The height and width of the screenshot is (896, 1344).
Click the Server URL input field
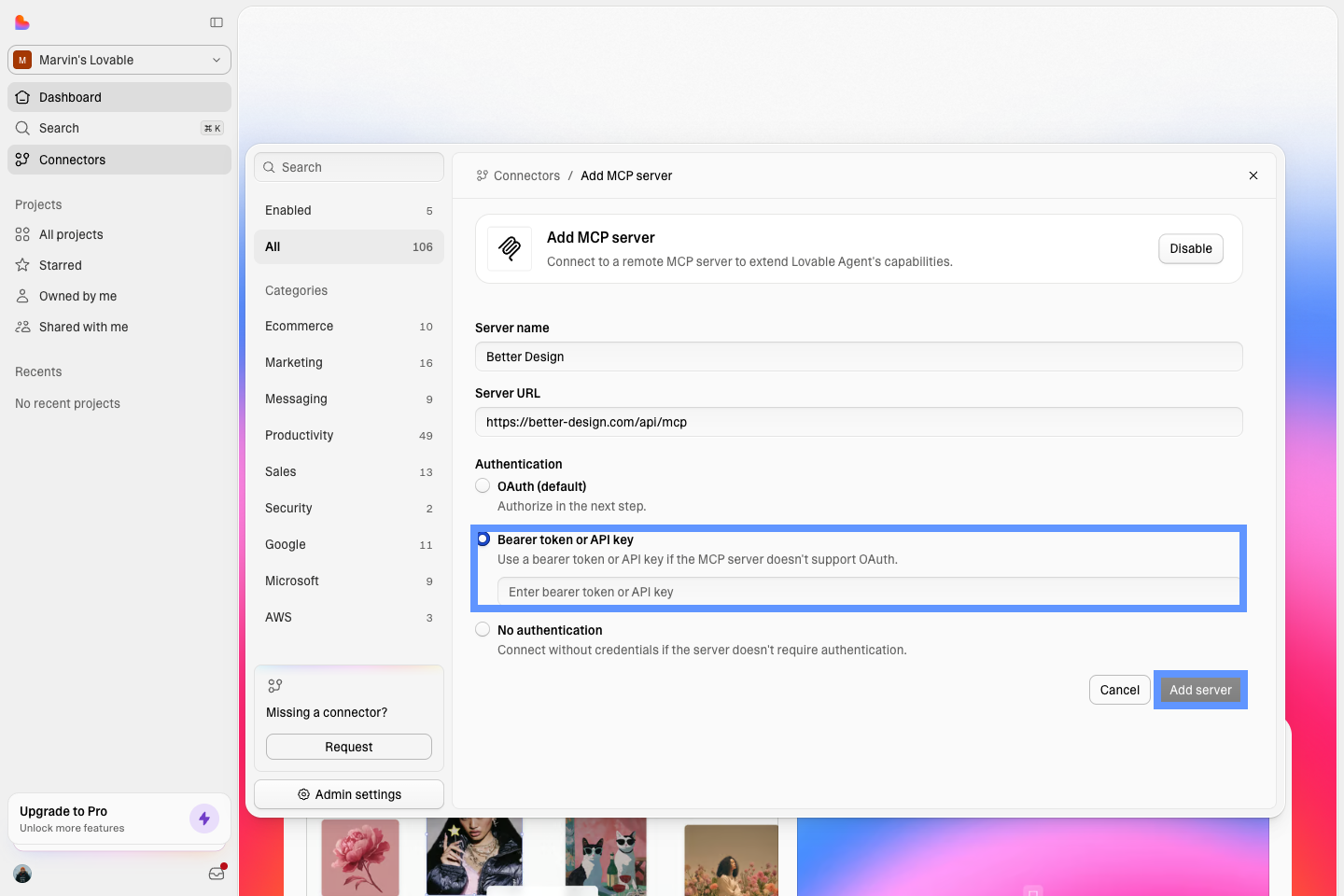859,422
